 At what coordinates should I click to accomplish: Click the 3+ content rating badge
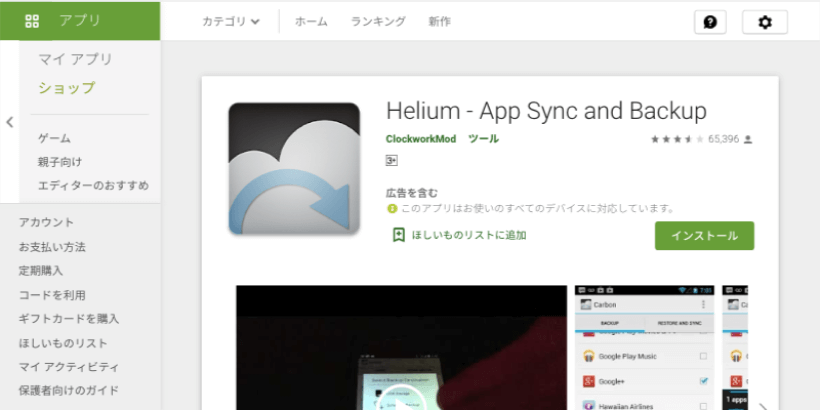(392, 161)
